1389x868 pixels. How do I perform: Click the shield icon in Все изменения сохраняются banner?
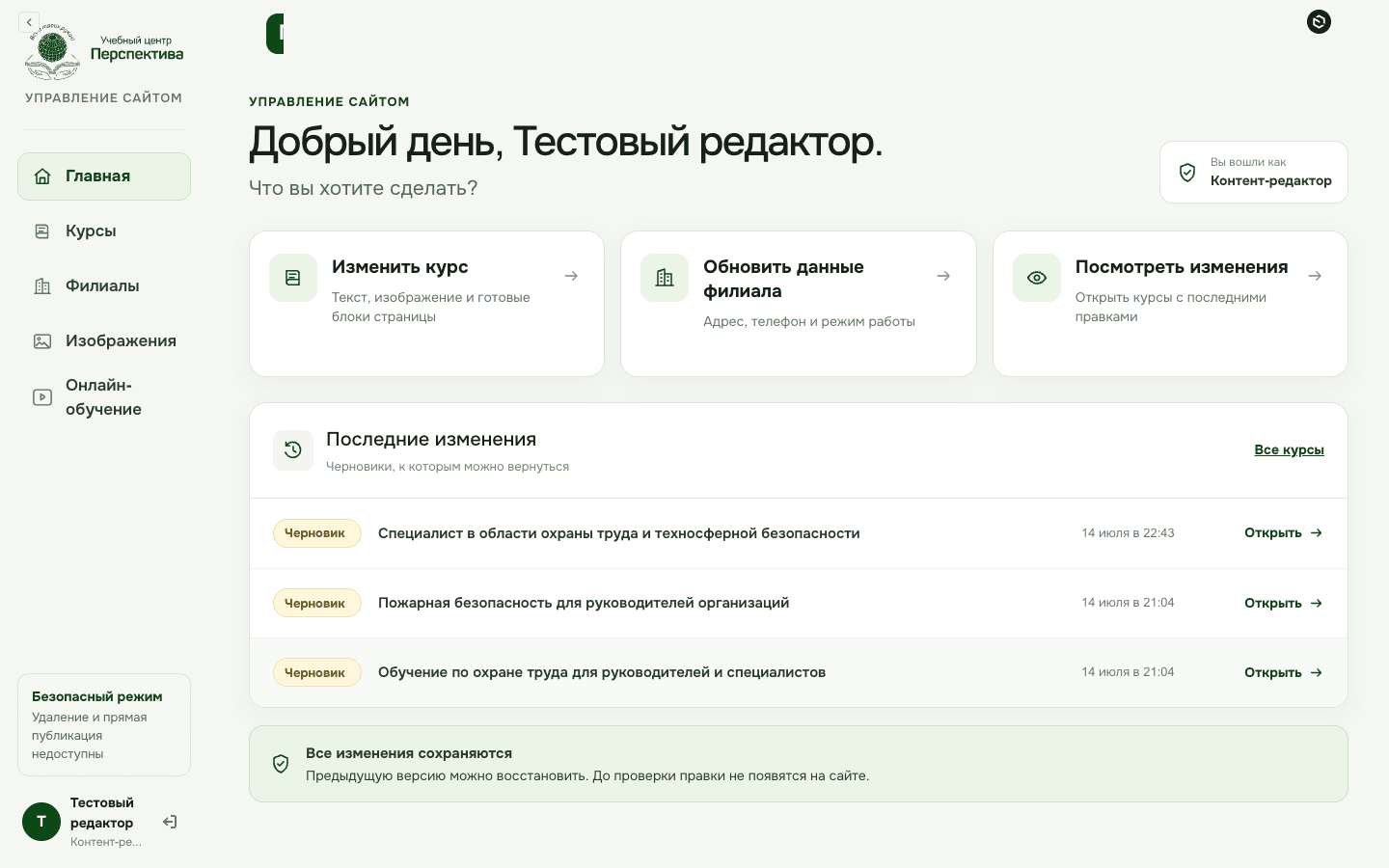(281, 764)
